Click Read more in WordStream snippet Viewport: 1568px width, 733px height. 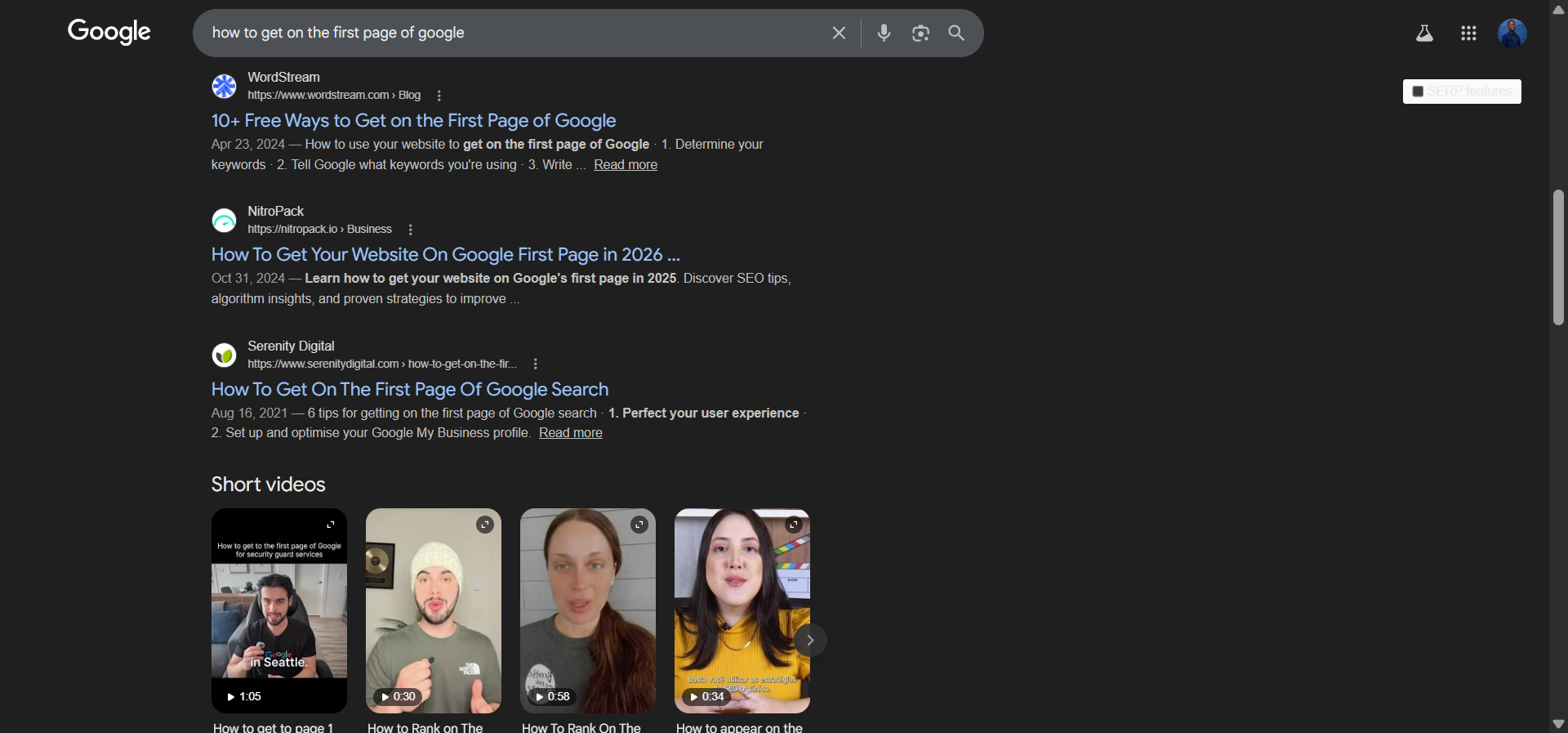coord(626,165)
